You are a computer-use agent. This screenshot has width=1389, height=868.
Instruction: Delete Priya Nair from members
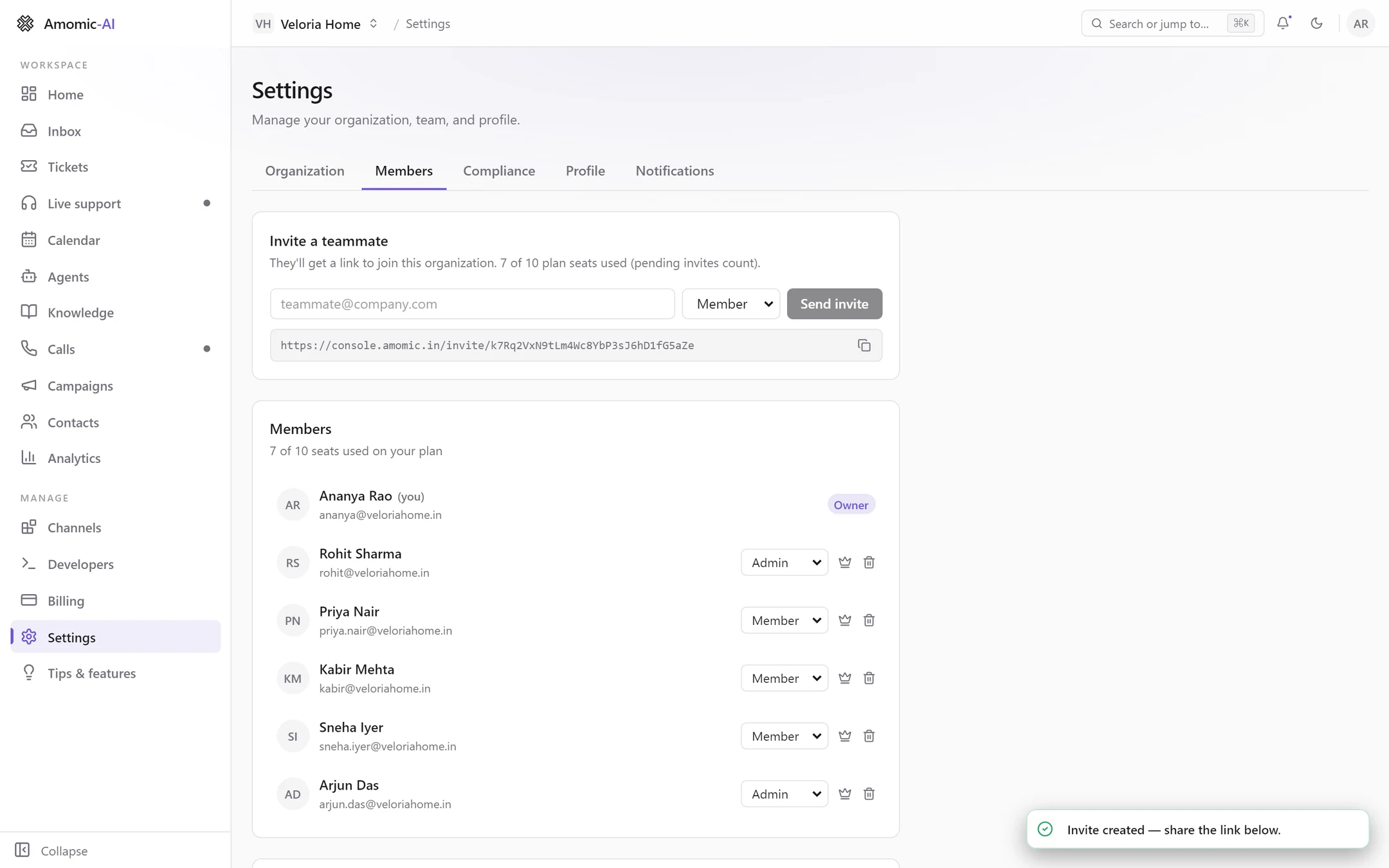pyautogui.click(x=869, y=620)
